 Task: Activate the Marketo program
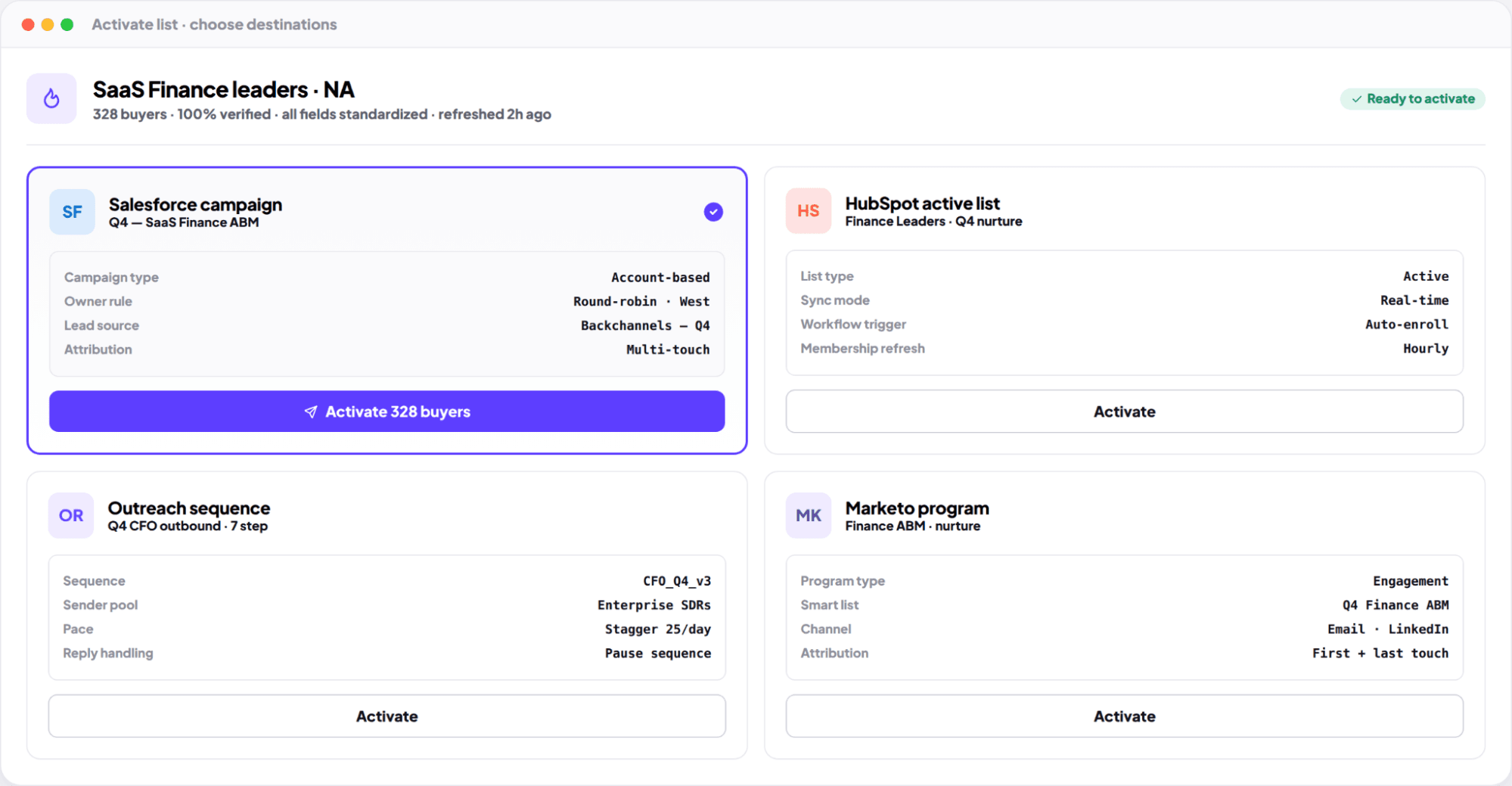[x=1124, y=716]
